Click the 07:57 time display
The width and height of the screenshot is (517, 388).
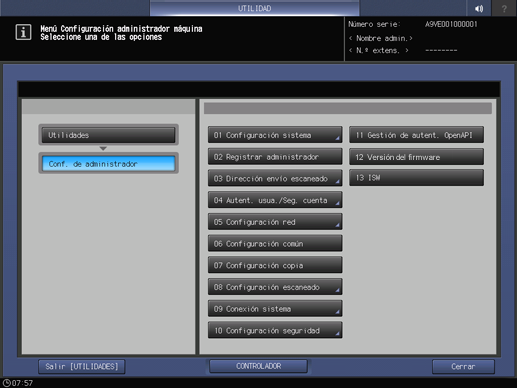pos(22,383)
